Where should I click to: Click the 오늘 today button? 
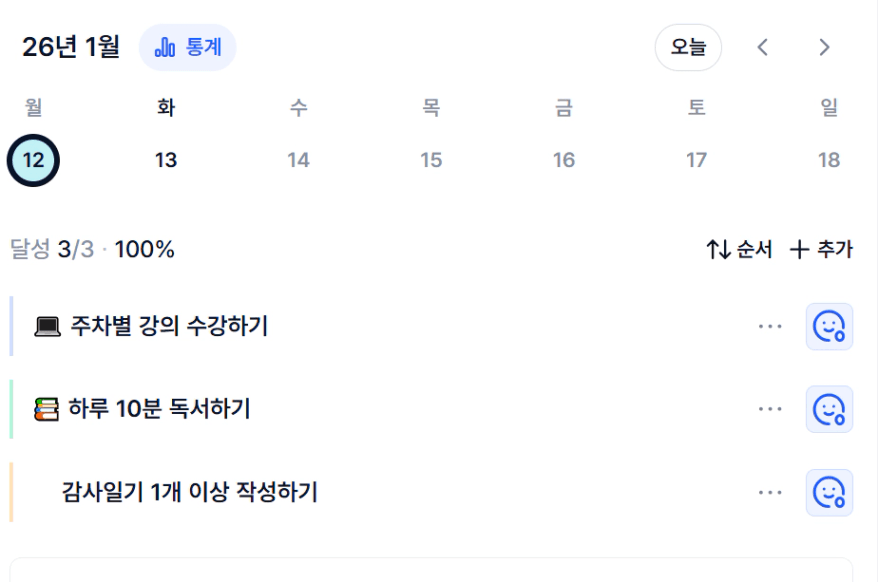pyautogui.click(x=688, y=47)
